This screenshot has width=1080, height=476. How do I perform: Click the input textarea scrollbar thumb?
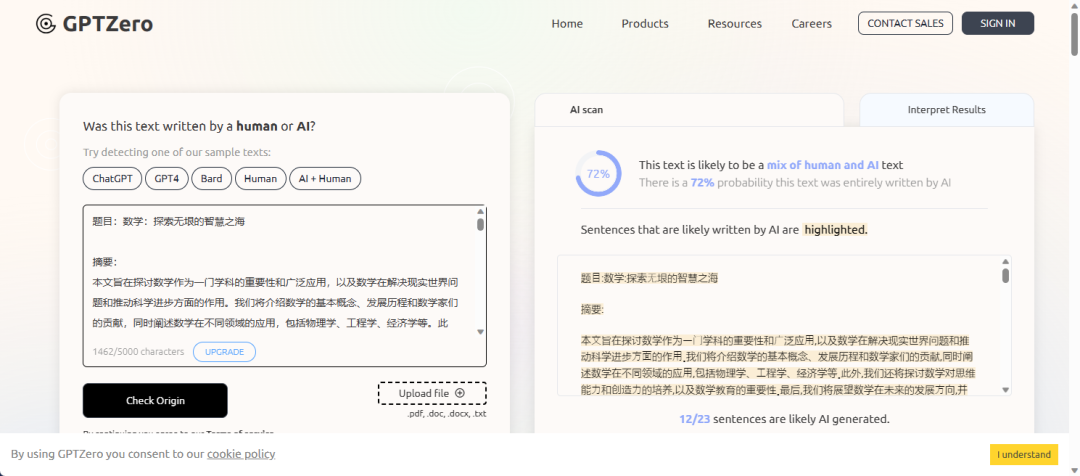pyautogui.click(x=480, y=224)
